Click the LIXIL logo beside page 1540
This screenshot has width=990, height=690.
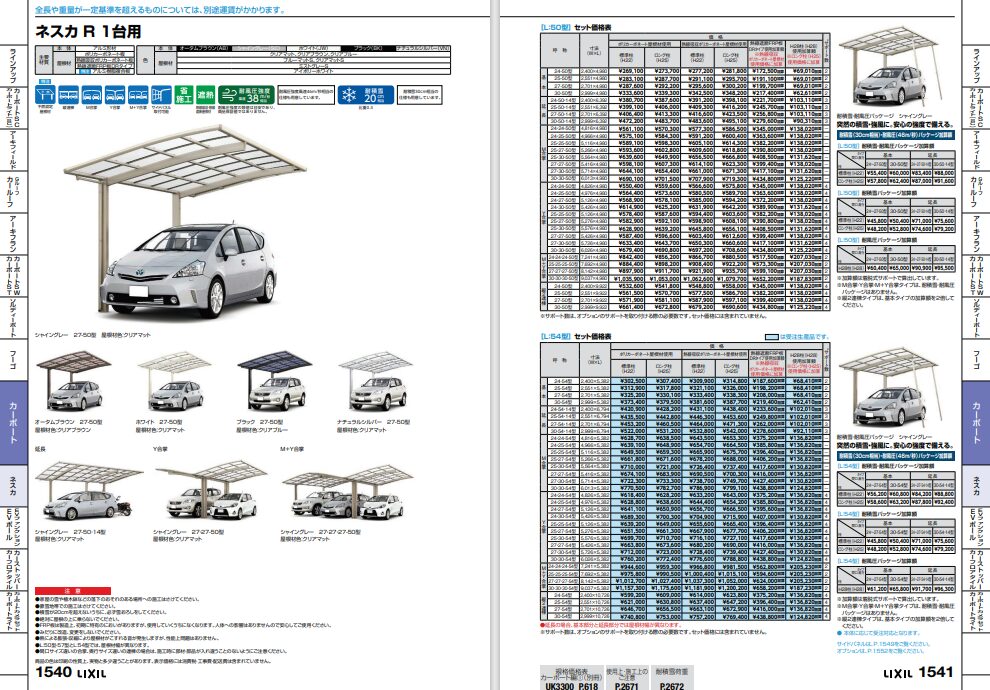click(x=92, y=674)
